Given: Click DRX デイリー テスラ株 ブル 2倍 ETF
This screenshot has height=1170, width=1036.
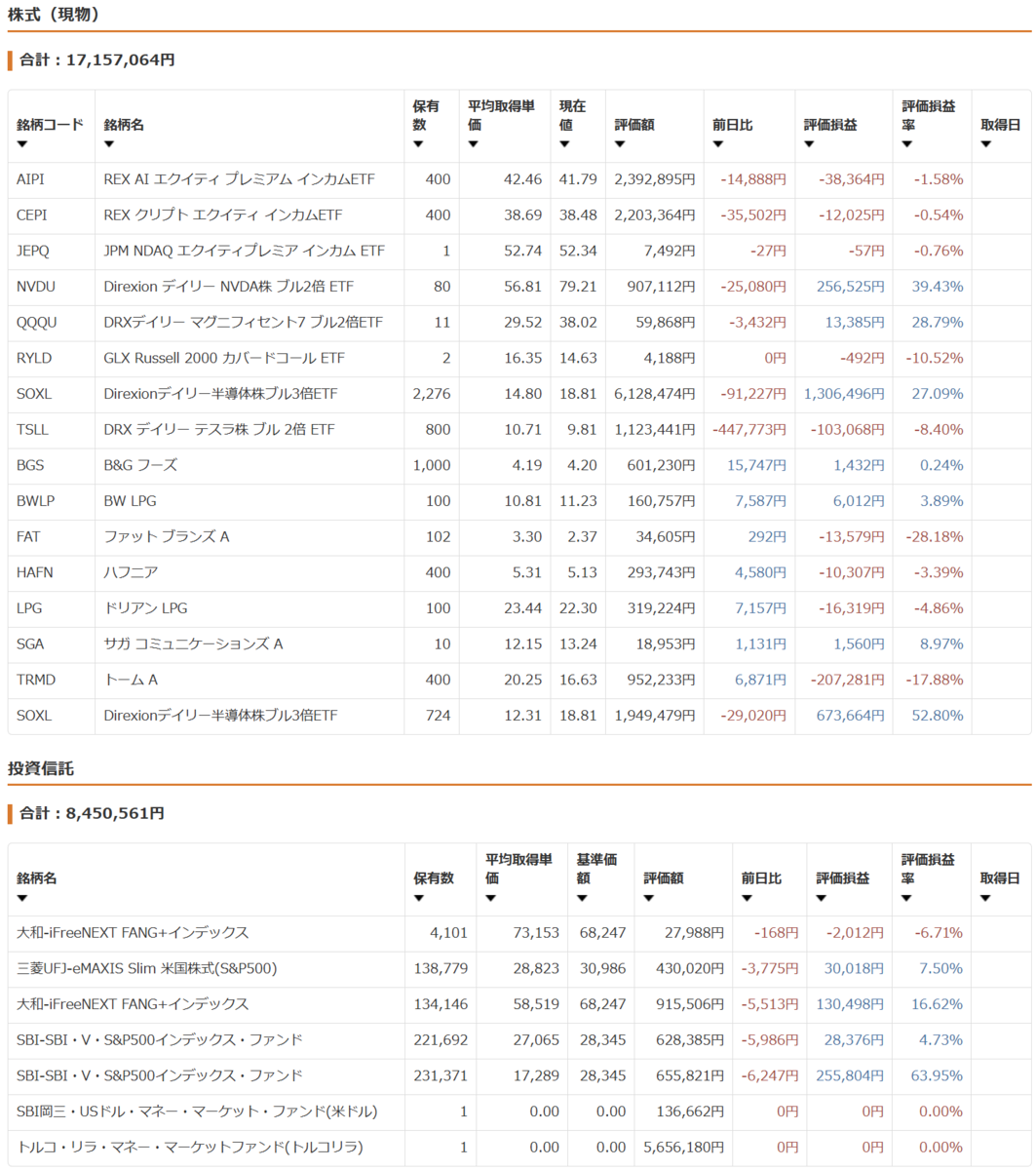Looking at the screenshot, I should 219,429.
